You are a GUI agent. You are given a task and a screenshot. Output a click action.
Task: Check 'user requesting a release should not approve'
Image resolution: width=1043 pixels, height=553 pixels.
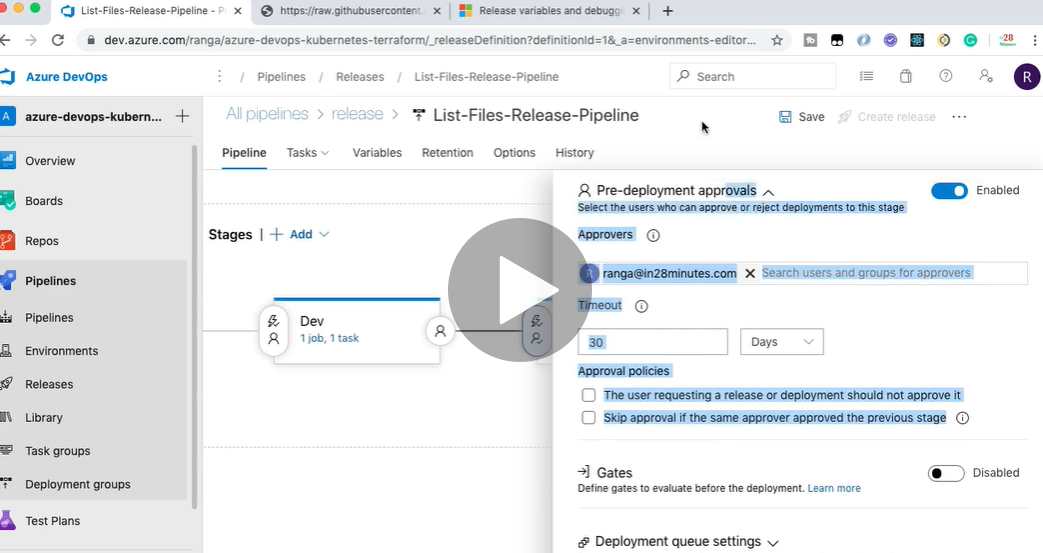click(x=589, y=395)
